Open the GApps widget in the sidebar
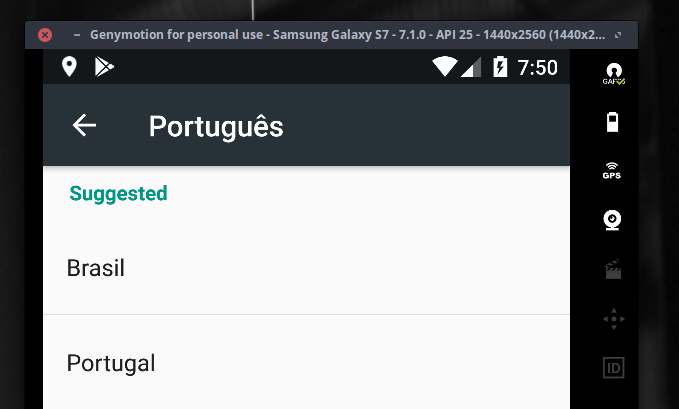The width and height of the screenshot is (679, 409). [613, 74]
